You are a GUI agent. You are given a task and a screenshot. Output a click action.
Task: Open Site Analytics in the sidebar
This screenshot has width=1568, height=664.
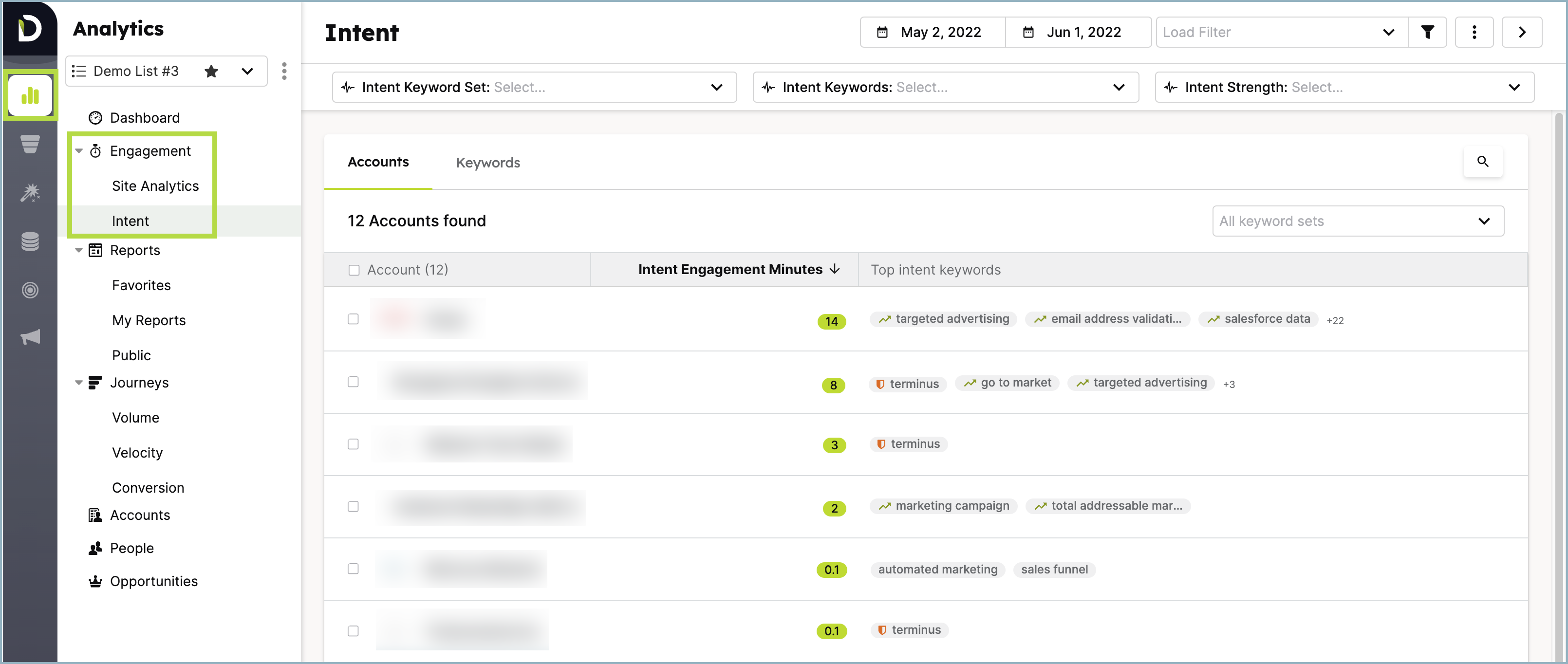(155, 186)
